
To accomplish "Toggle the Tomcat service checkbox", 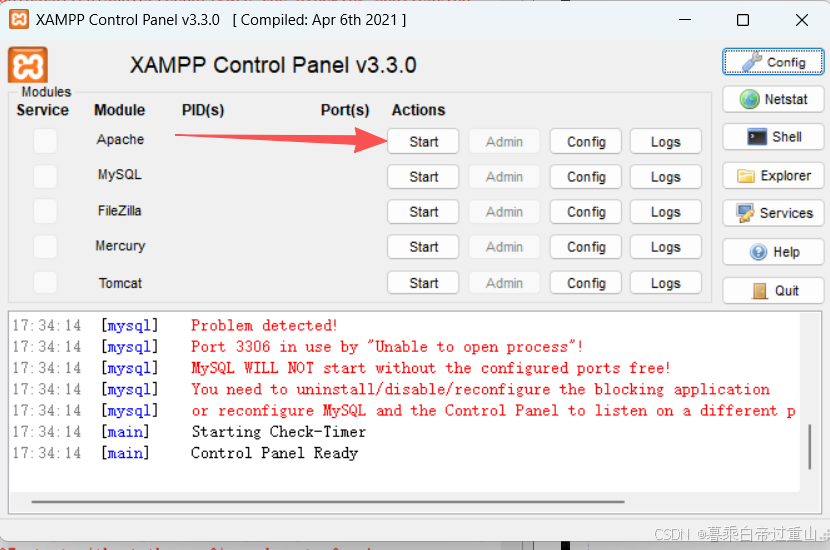I will (45, 282).
